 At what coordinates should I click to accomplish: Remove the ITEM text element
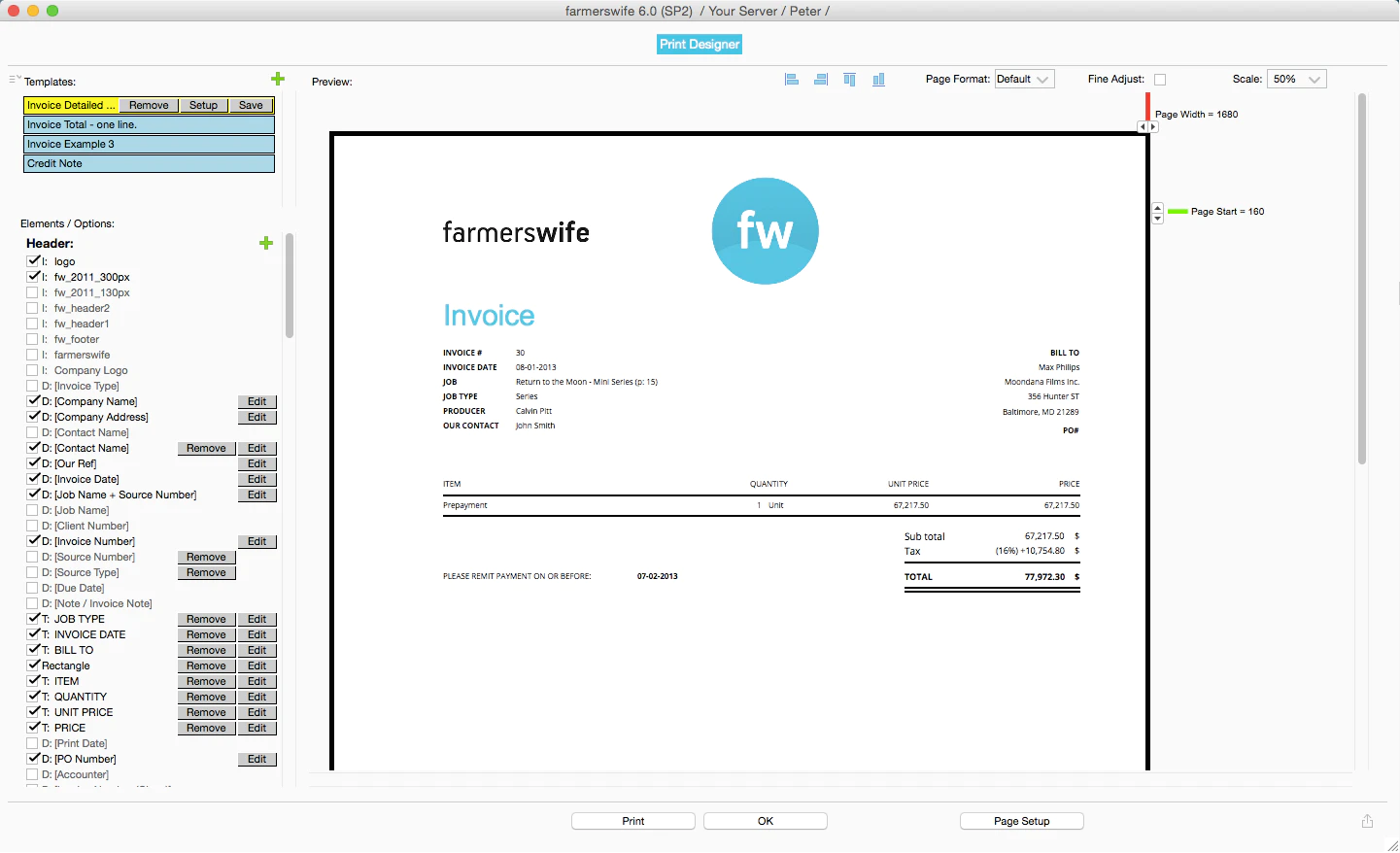click(x=207, y=681)
